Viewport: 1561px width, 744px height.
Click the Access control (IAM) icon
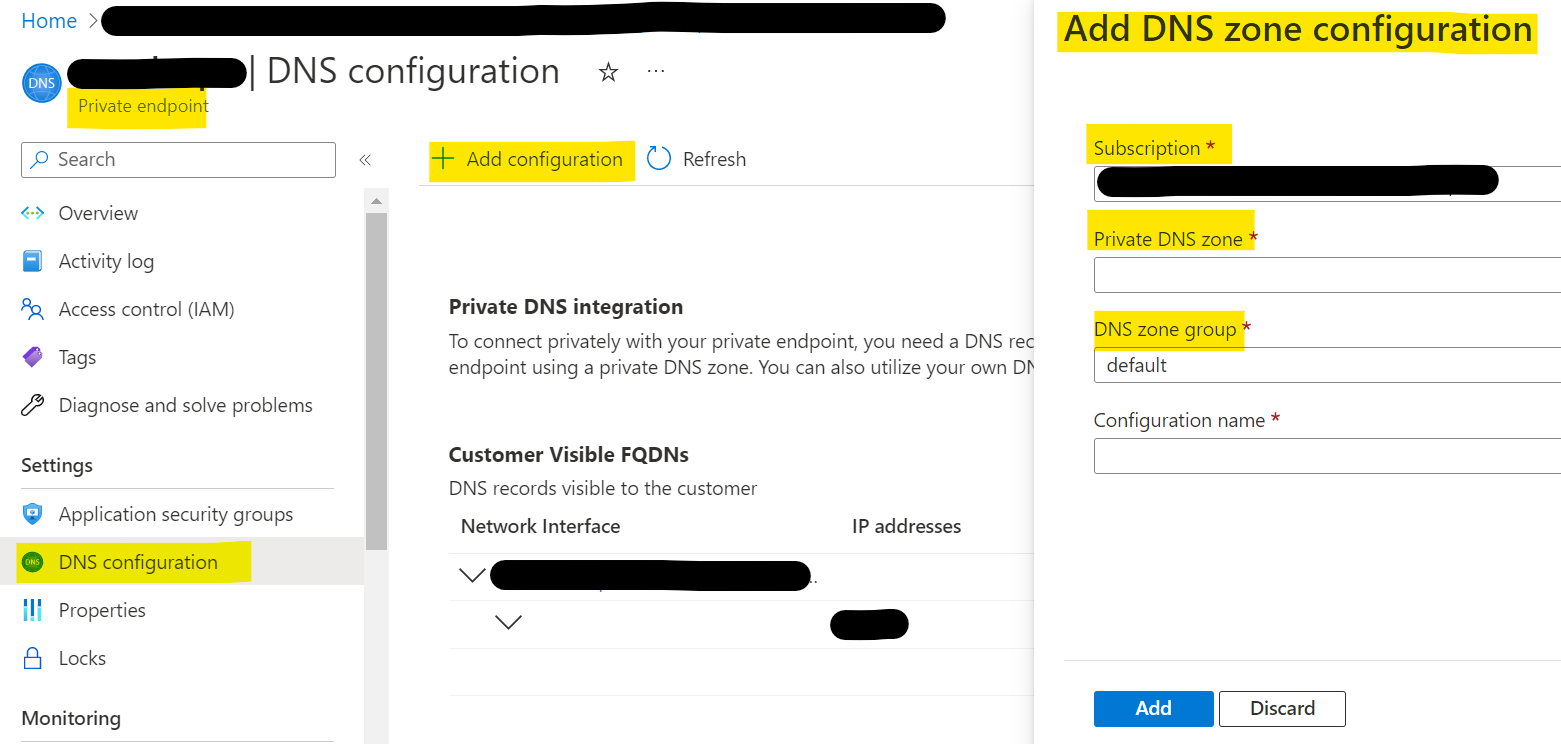tap(32, 309)
